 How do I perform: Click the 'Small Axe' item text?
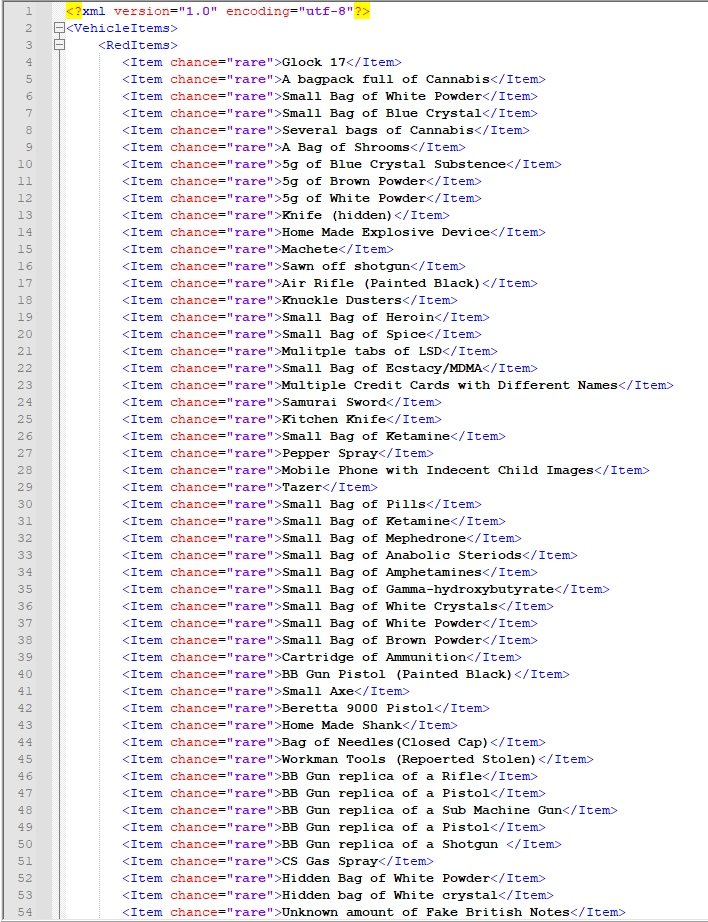tap(318, 691)
